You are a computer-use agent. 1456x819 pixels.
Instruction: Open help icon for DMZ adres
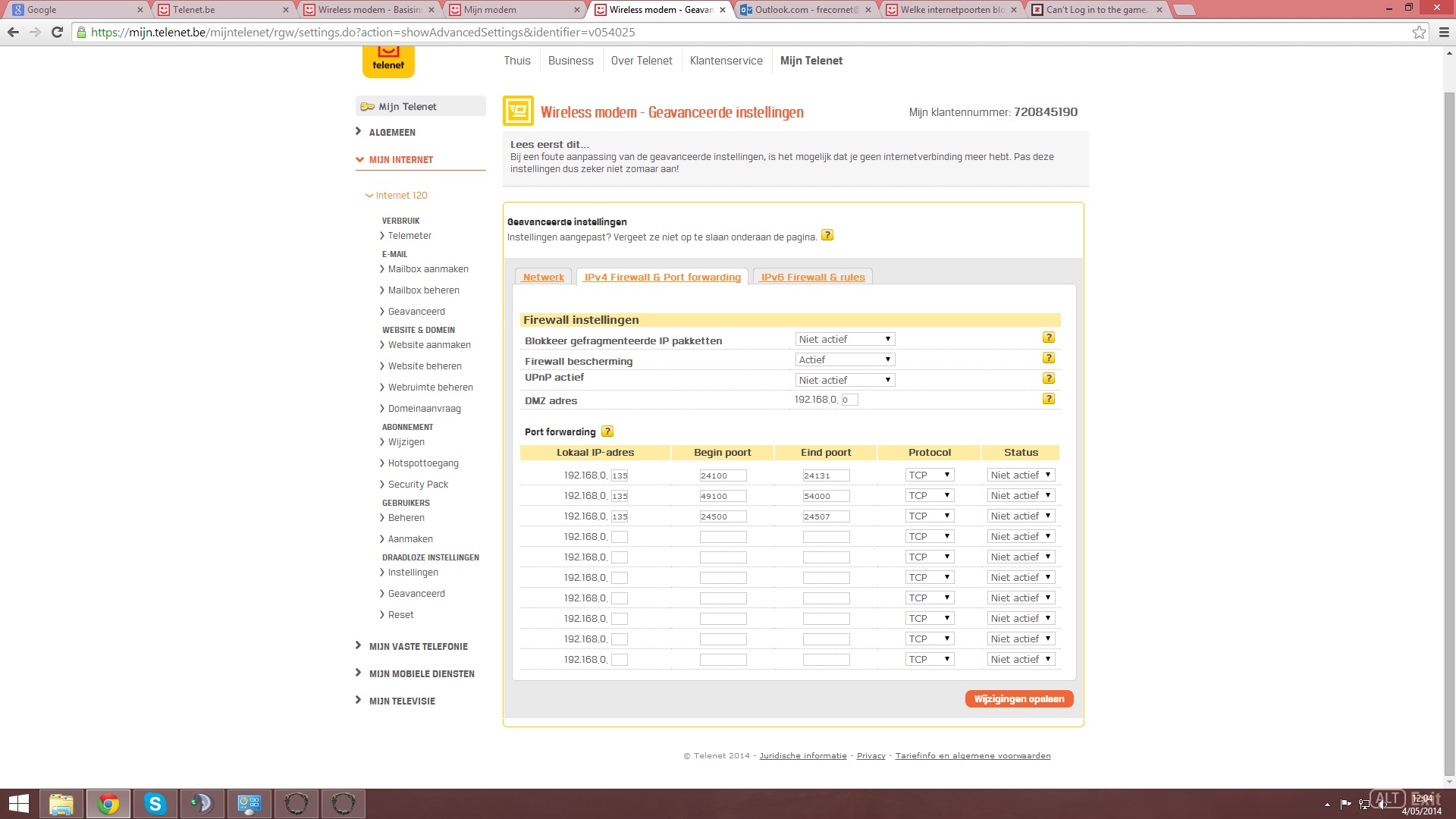[x=1049, y=399]
